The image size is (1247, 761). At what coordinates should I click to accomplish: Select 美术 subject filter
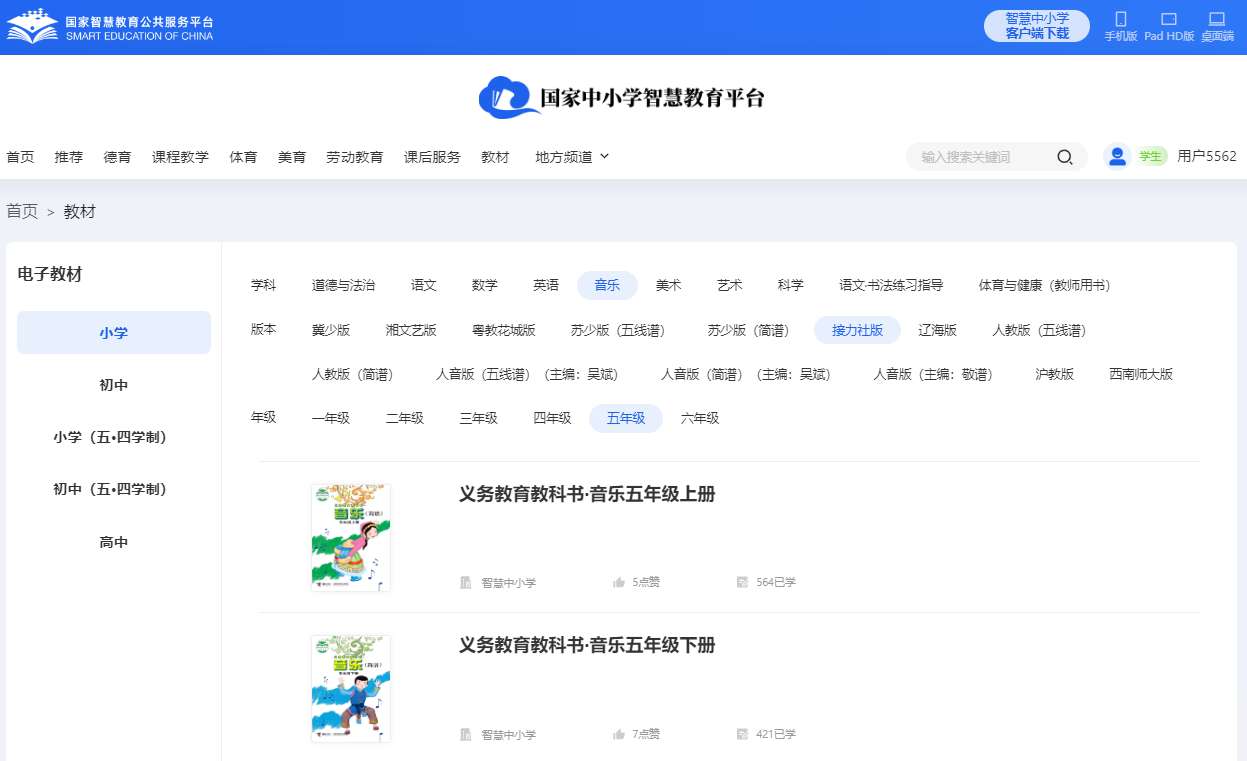click(668, 286)
